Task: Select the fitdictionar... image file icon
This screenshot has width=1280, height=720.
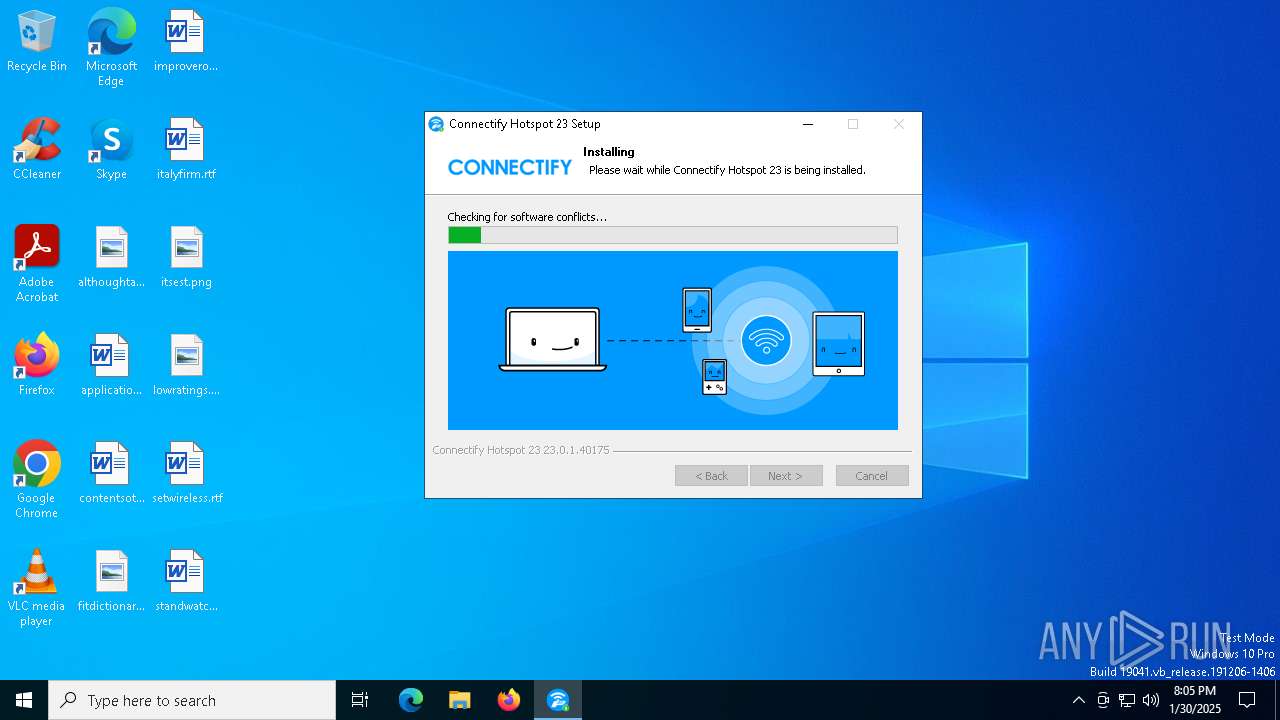Action: [x=111, y=582]
